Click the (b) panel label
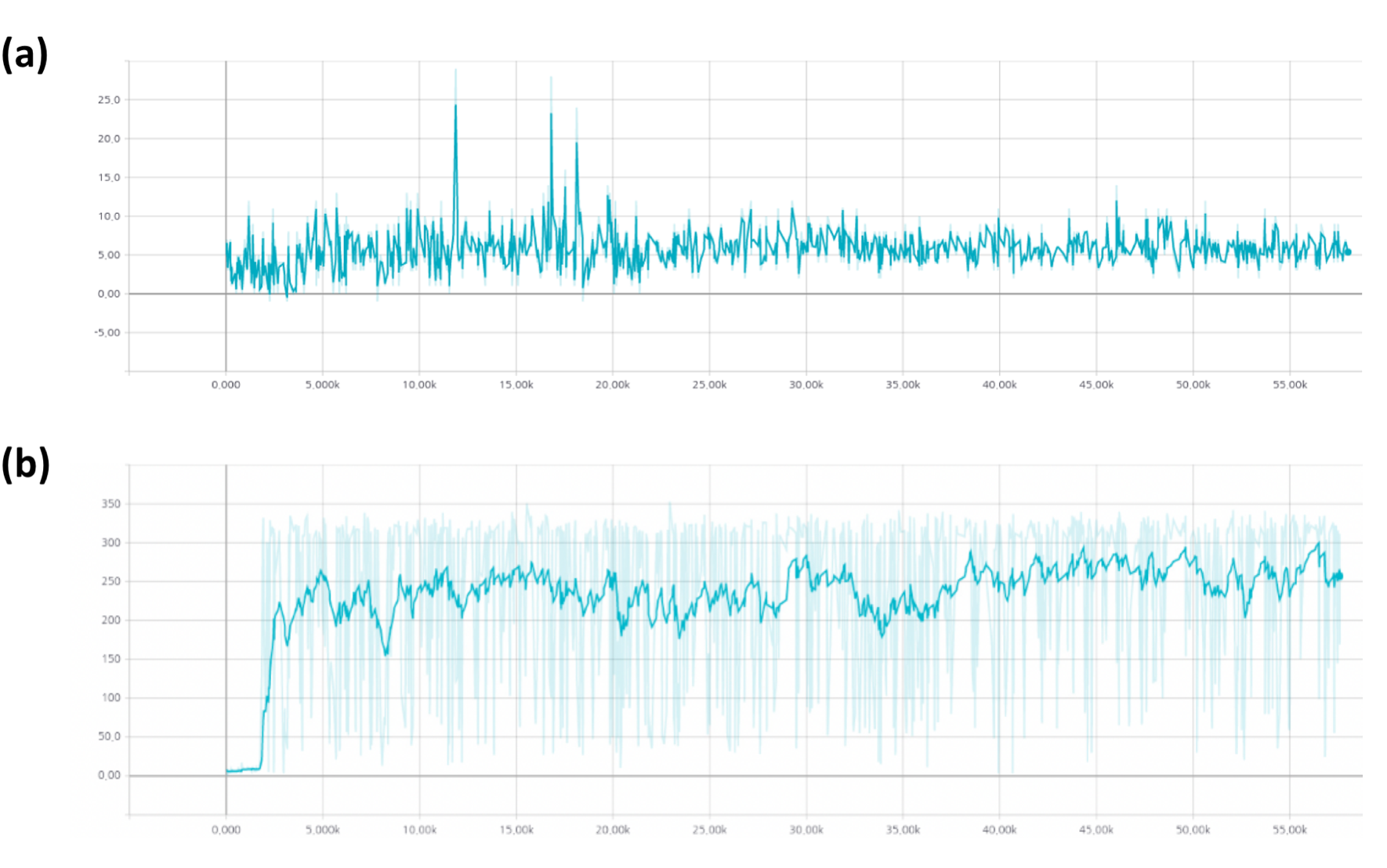1387x868 pixels. (26, 464)
